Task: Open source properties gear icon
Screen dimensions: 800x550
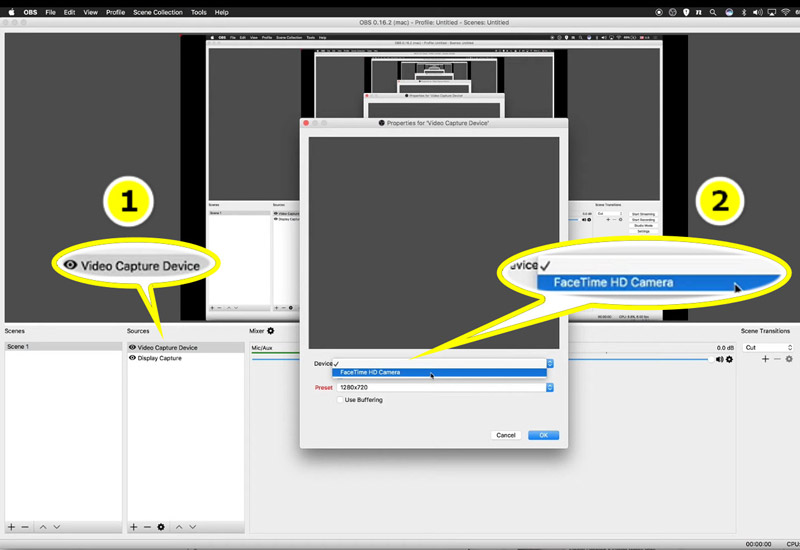Action: click(161, 526)
